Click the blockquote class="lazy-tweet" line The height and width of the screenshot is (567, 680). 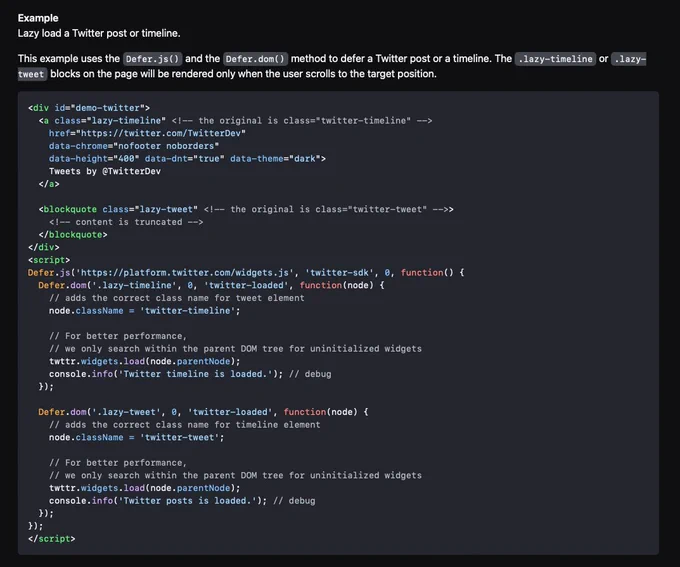[246, 210]
